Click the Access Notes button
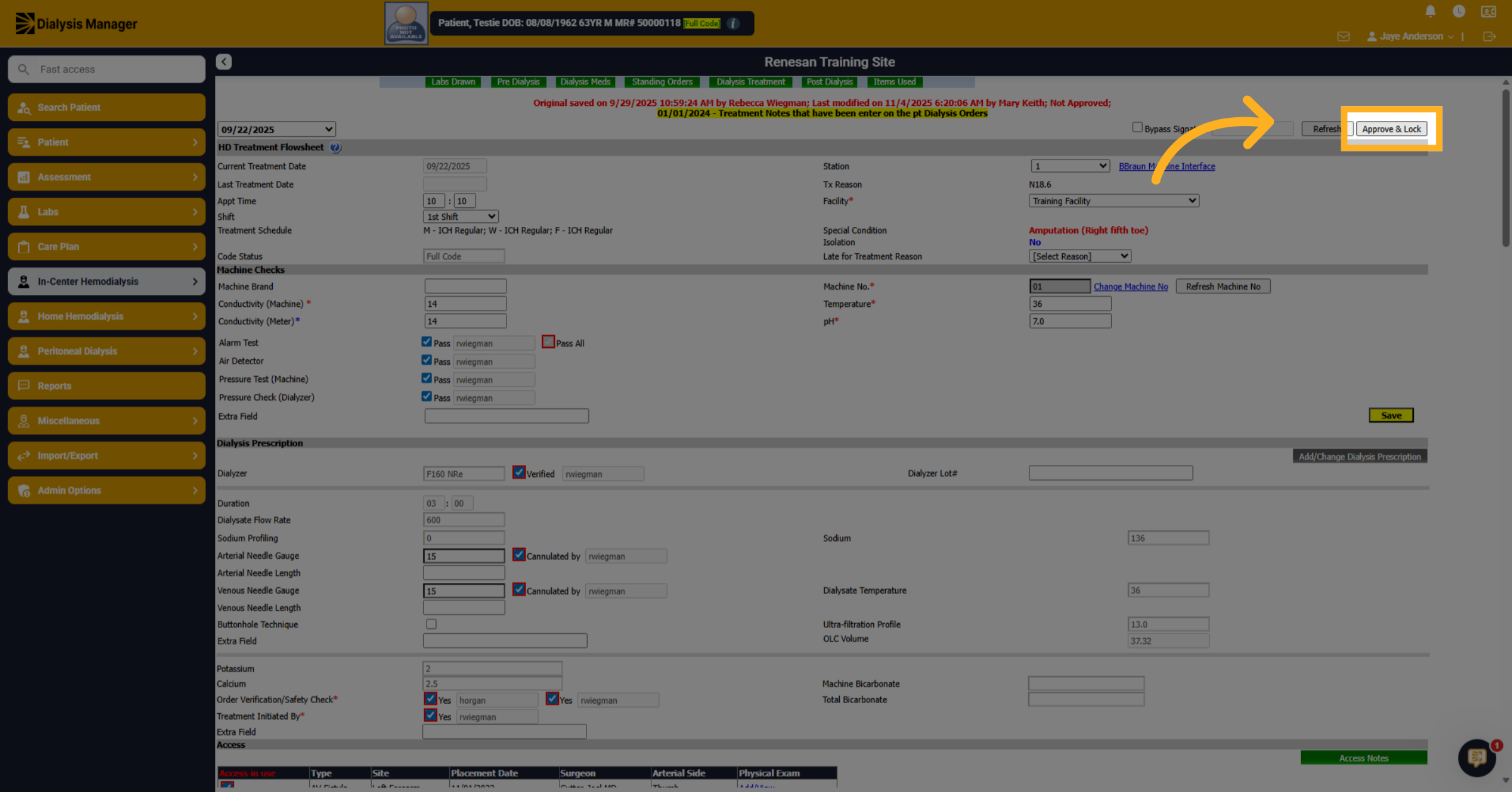This screenshot has height=792, width=1512. point(1364,758)
